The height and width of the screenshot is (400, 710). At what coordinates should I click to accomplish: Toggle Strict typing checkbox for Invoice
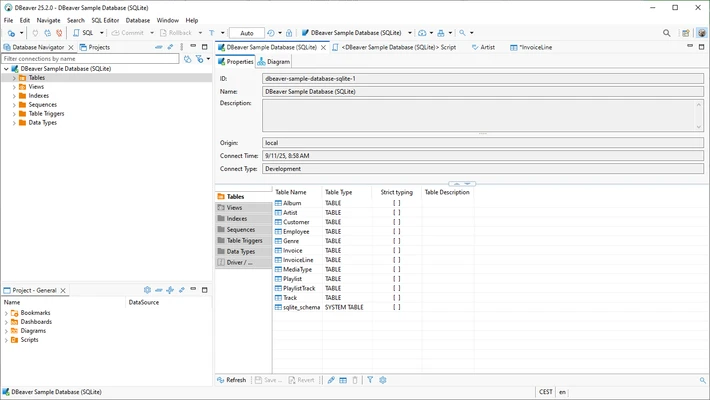[397, 251]
